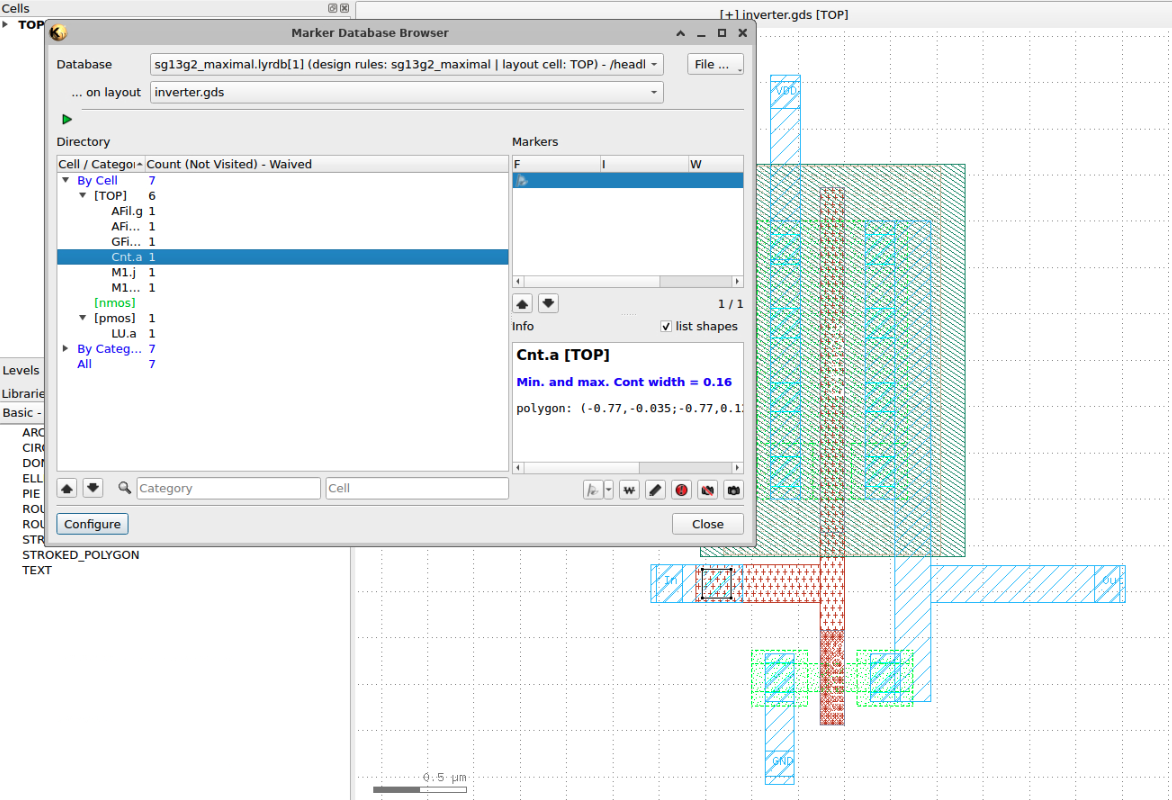
Task: Select the M1.j rule row
Action: 283,272
